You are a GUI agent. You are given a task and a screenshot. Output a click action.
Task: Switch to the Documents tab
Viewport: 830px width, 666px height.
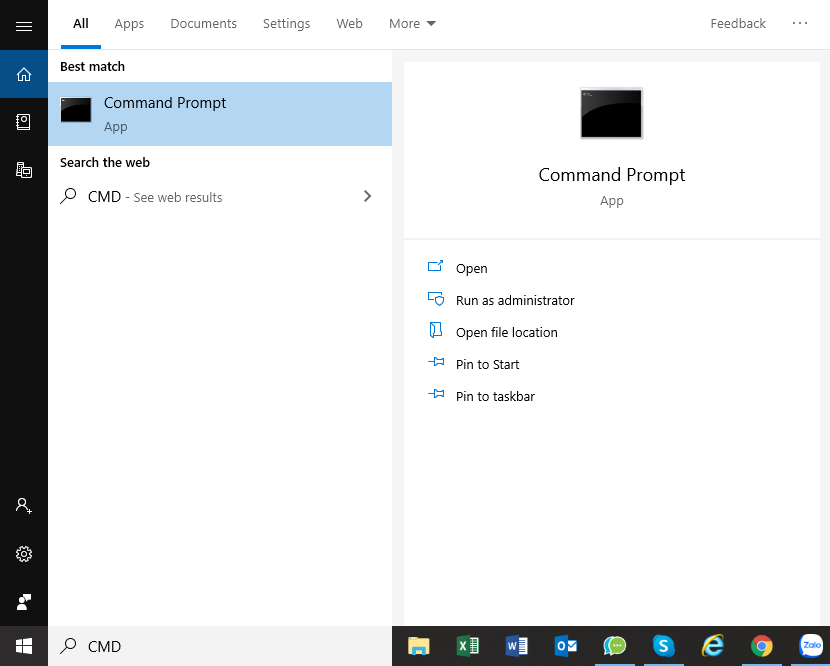203,24
